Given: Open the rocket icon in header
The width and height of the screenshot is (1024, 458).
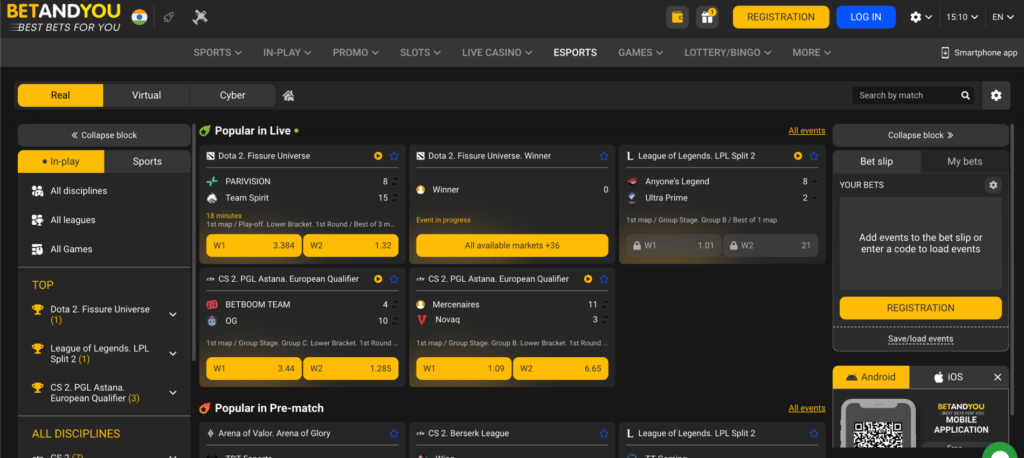Looking at the screenshot, I should [x=168, y=17].
